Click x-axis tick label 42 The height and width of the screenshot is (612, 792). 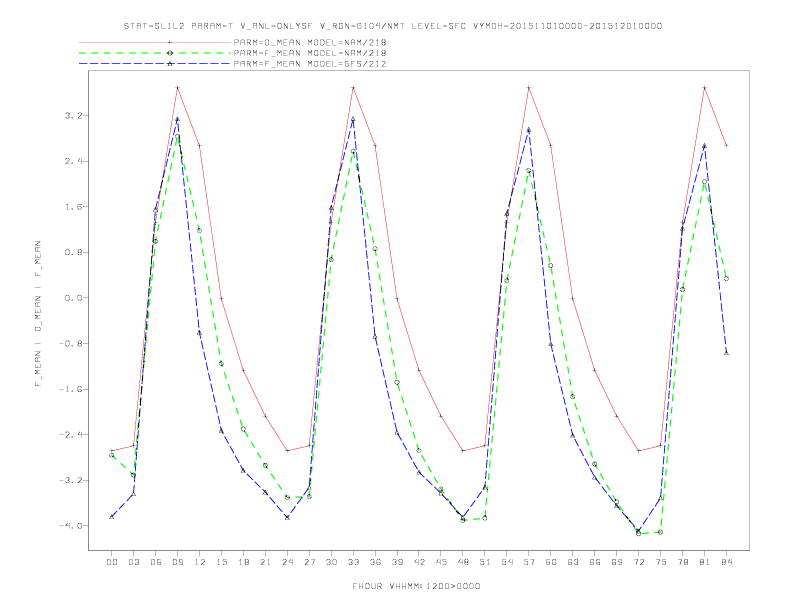click(419, 562)
